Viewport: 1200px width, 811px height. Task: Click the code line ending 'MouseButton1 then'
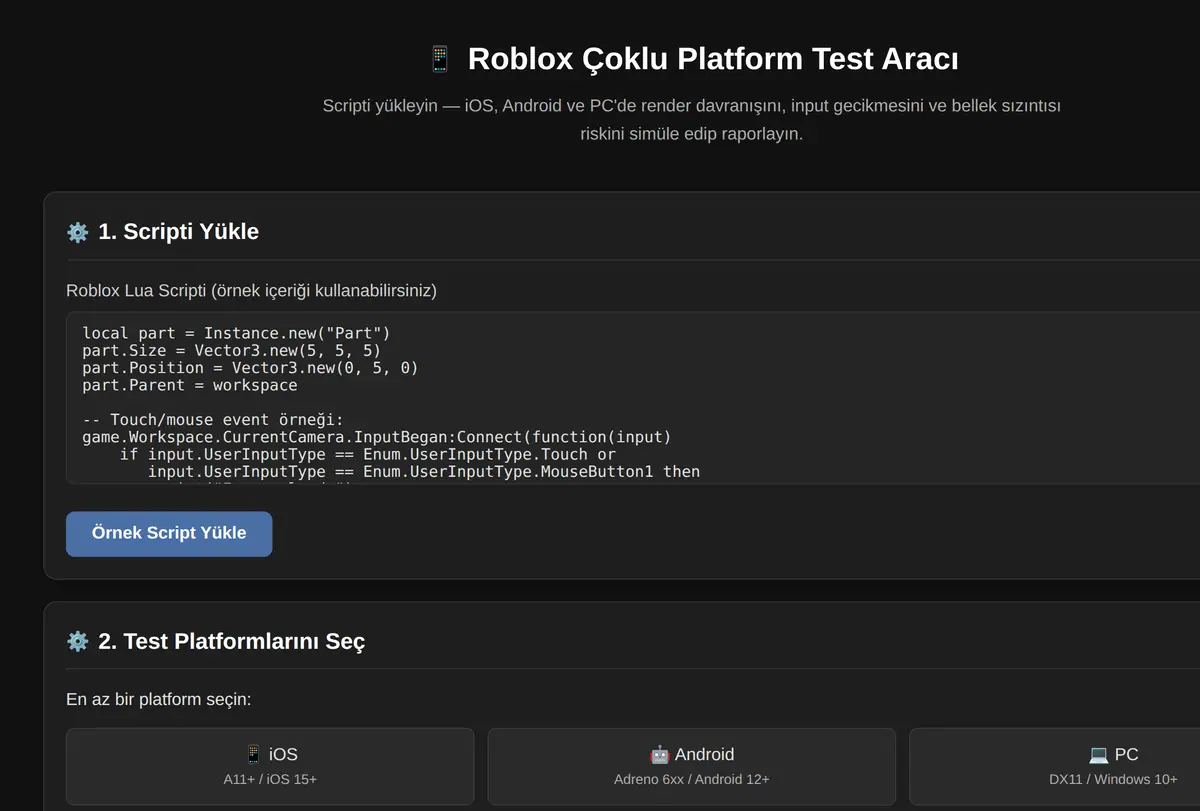[x=424, y=472]
